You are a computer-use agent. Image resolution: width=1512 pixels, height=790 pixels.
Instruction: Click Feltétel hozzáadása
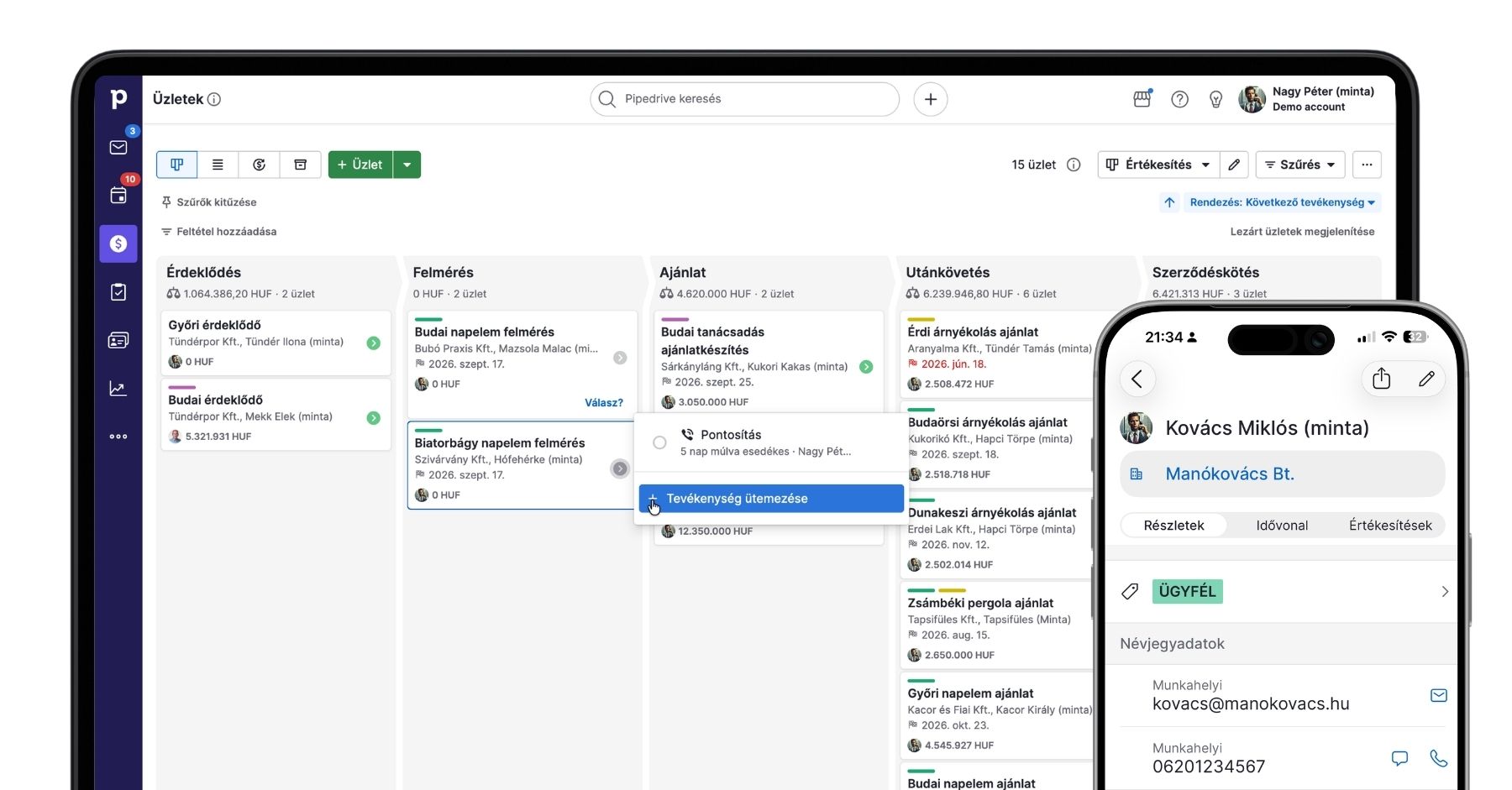(x=219, y=232)
